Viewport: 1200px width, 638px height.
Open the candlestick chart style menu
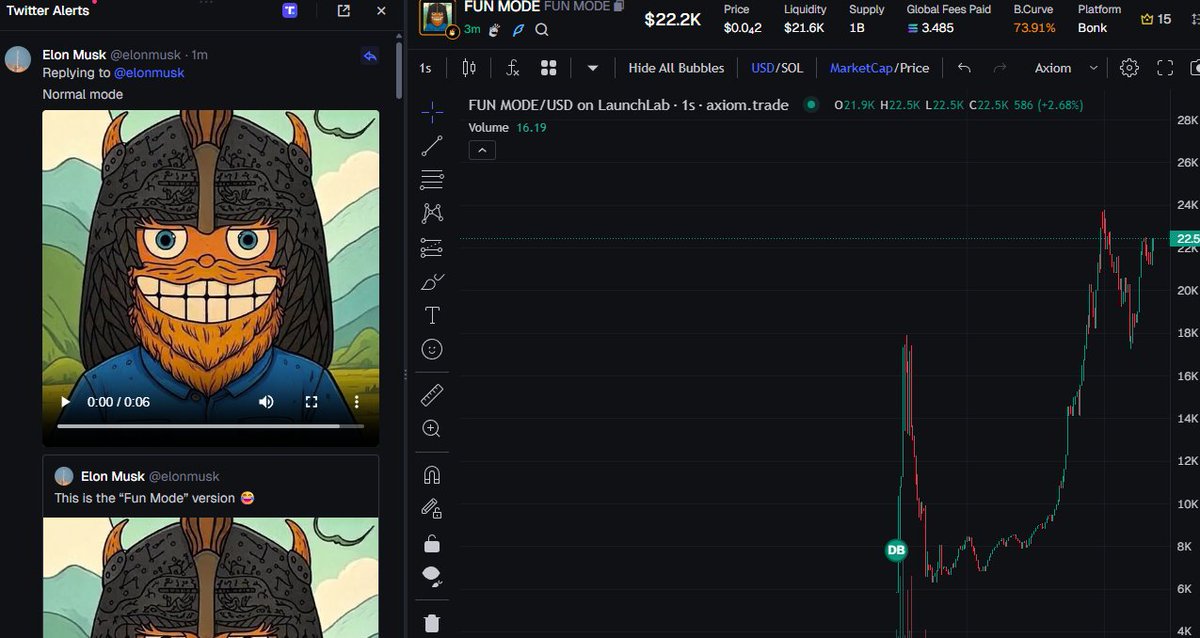point(469,68)
